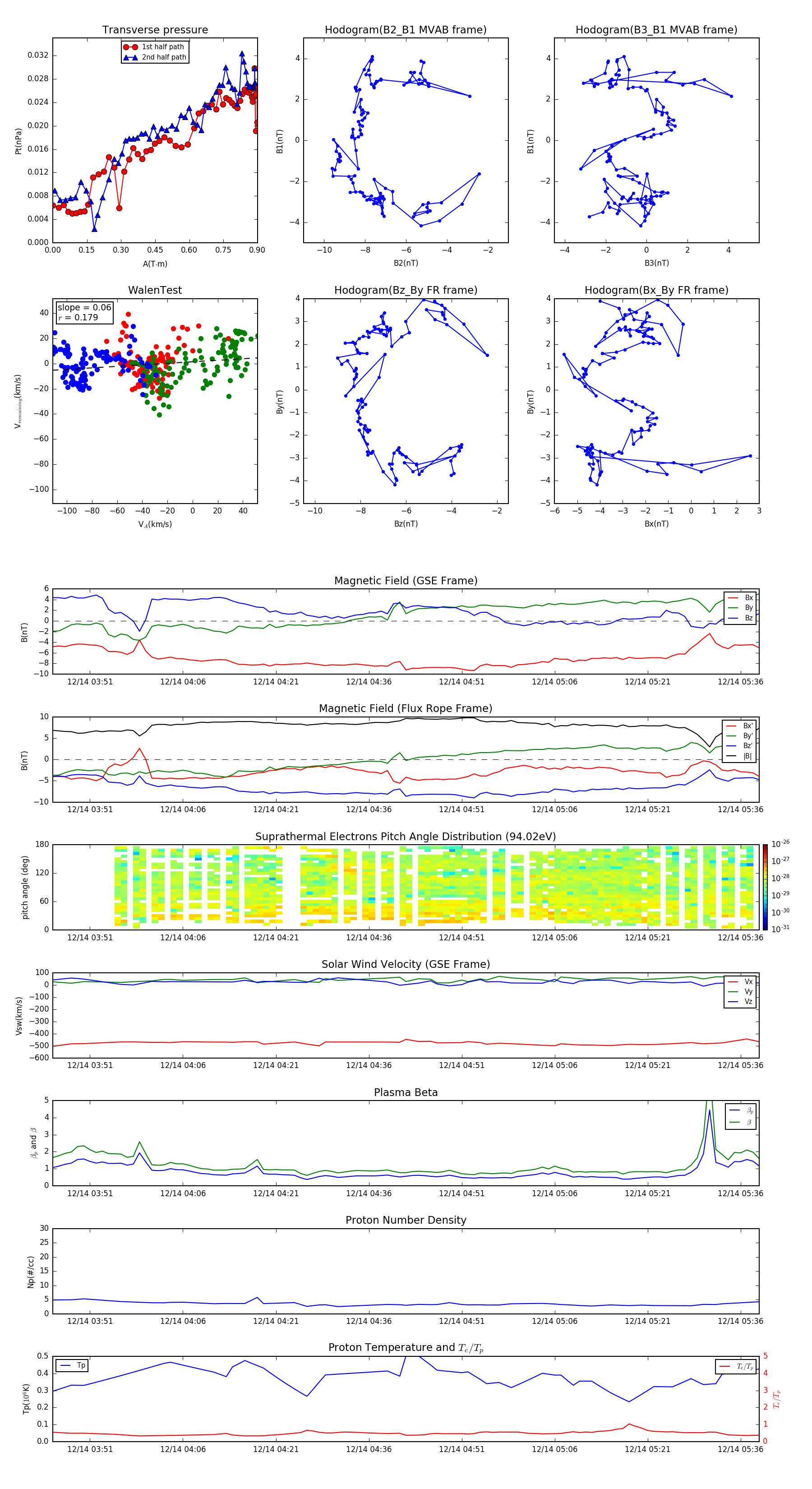Viewport: 812px width, 1489px height.
Task: Click the 'WalenTest' plot title
Action: pyautogui.click(x=155, y=290)
